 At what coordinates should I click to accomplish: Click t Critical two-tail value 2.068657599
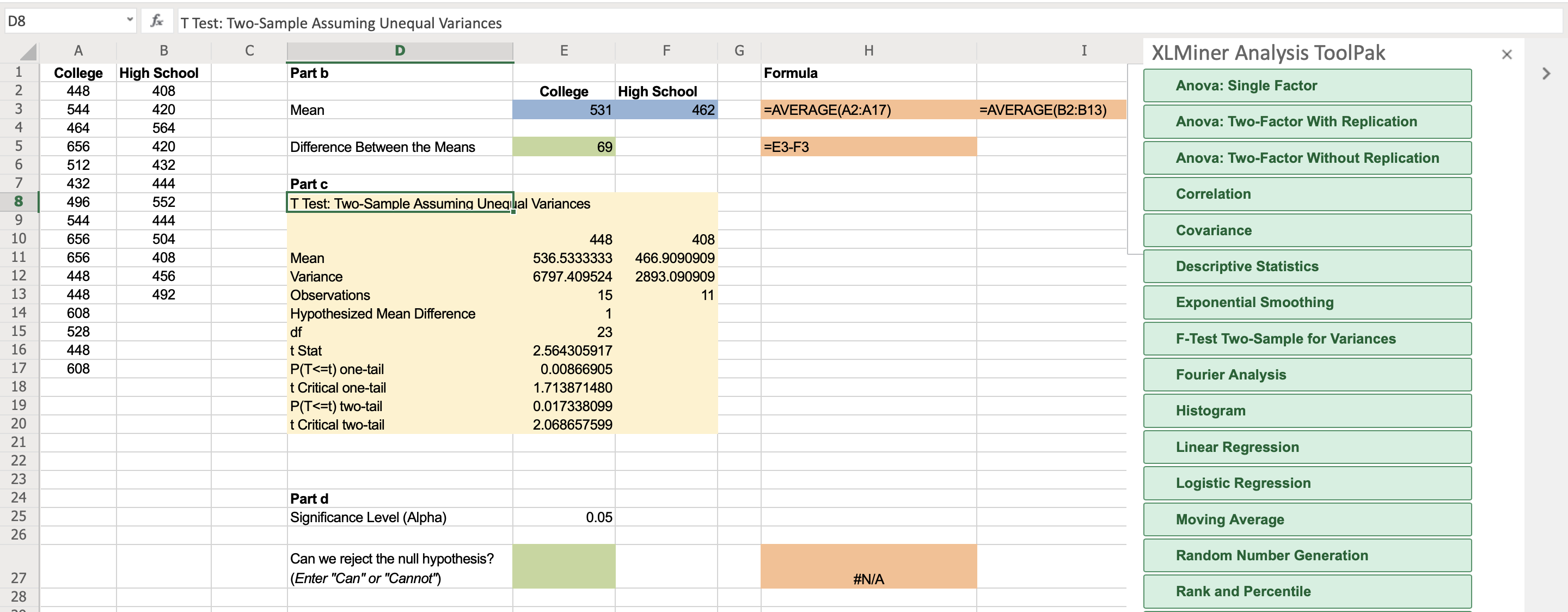[563, 425]
